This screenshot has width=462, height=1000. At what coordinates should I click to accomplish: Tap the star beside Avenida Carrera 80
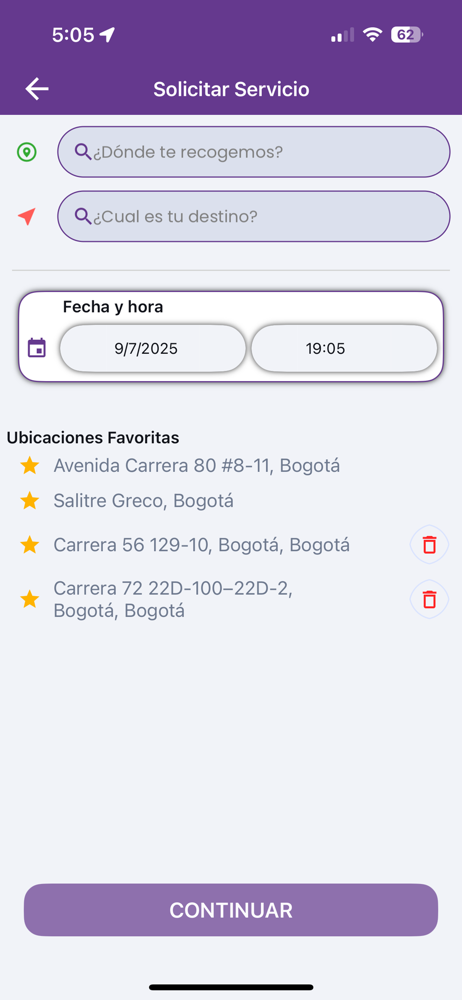[29, 466]
